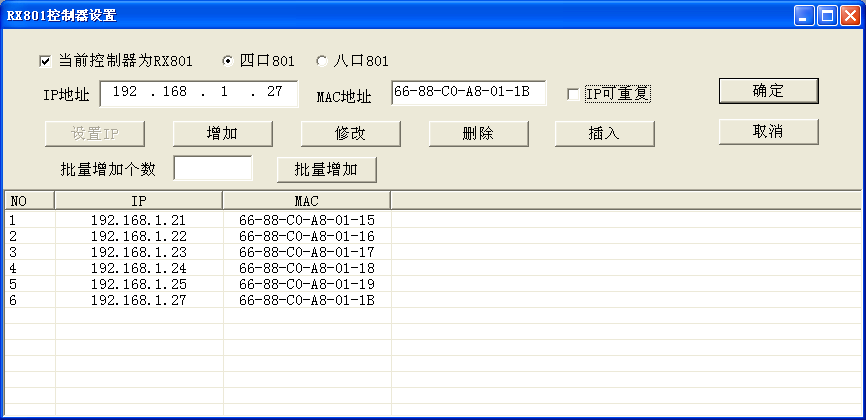866x420 pixels.
Task: Maximize the RX801控制器设置 window
Action: (827, 15)
